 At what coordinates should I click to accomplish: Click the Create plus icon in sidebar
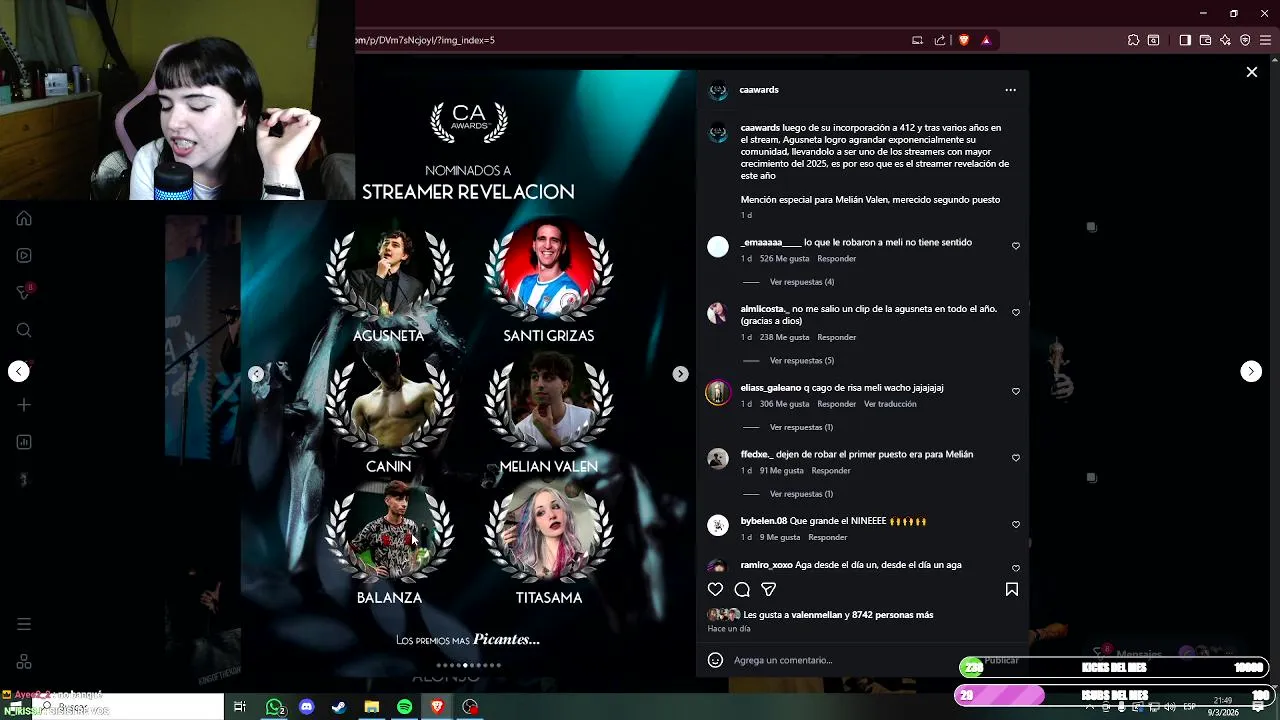pyautogui.click(x=24, y=405)
